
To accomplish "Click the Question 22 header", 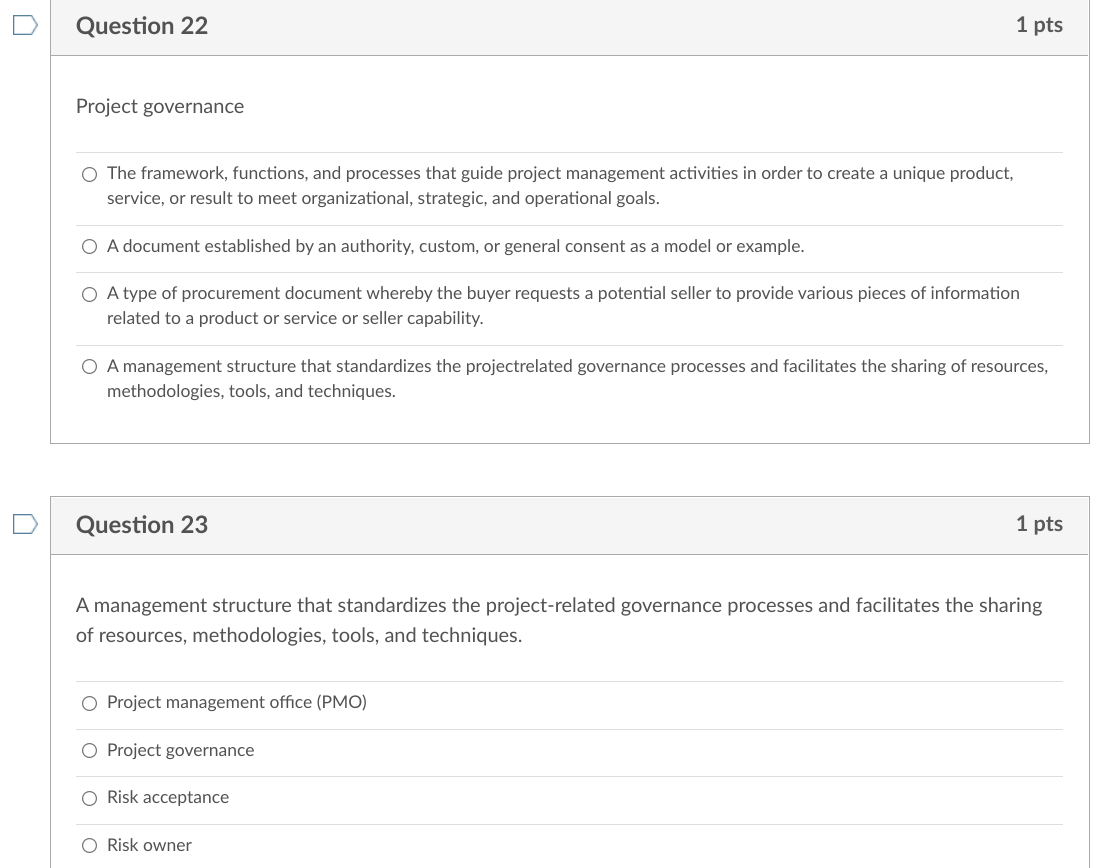I will click(x=141, y=26).
